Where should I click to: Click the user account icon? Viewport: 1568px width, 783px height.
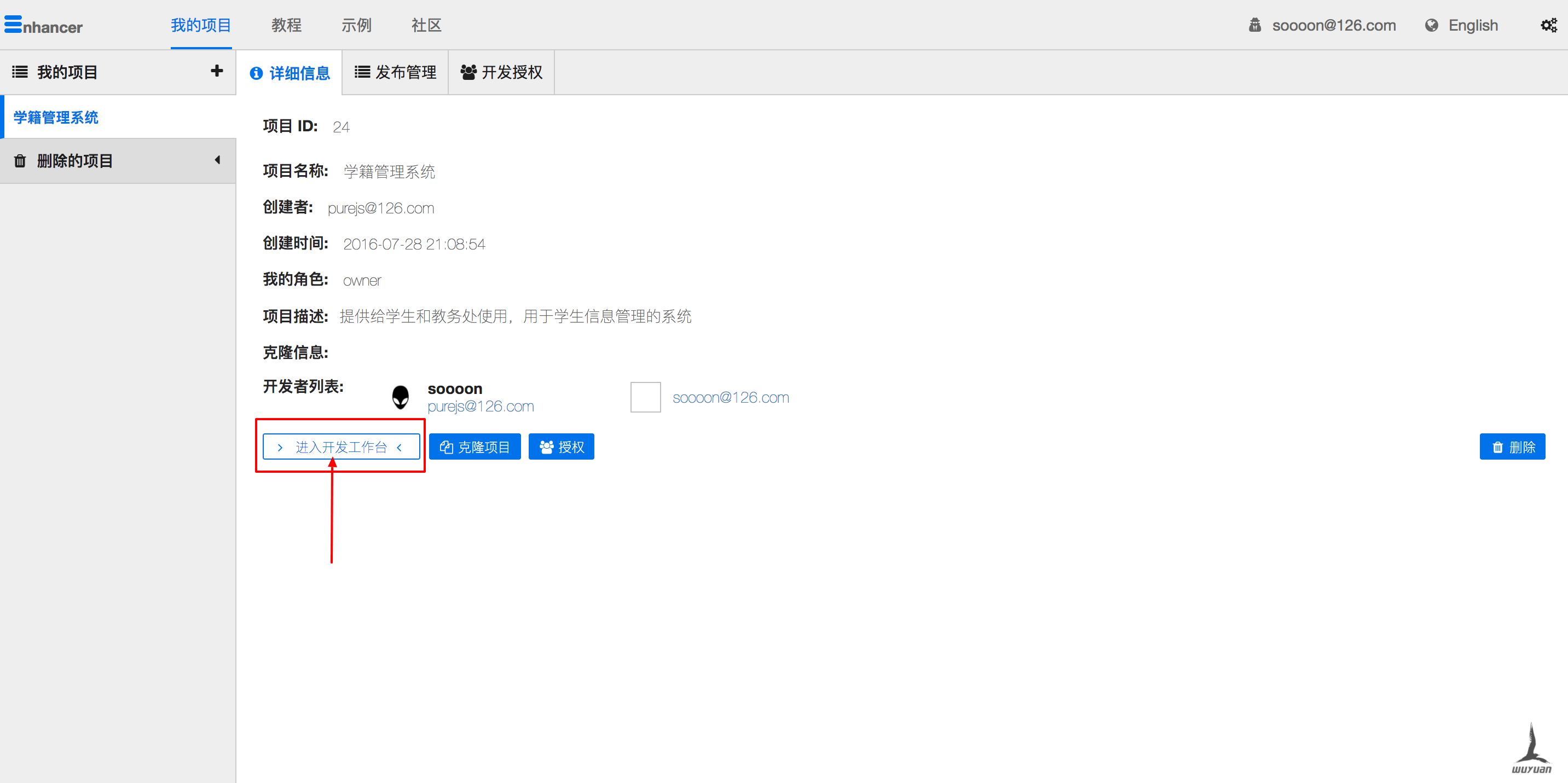point(1254,26)
